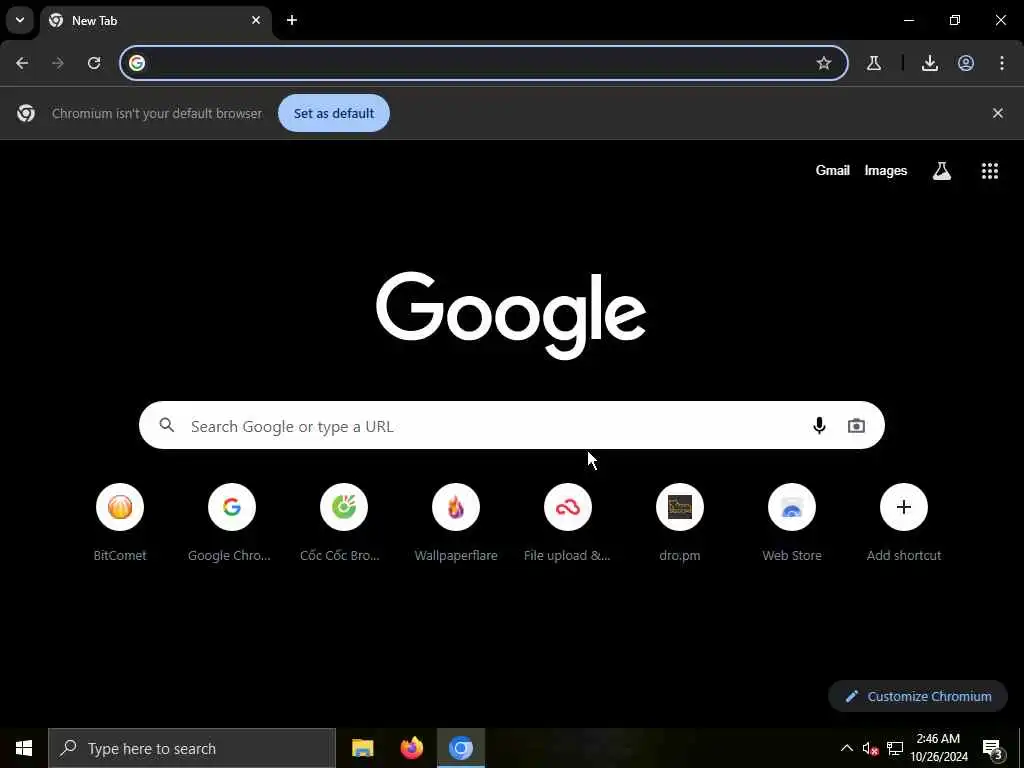
Task: Open the Chromium three-dot menu
Action: pyautogui.click(x=1002, y=63)
